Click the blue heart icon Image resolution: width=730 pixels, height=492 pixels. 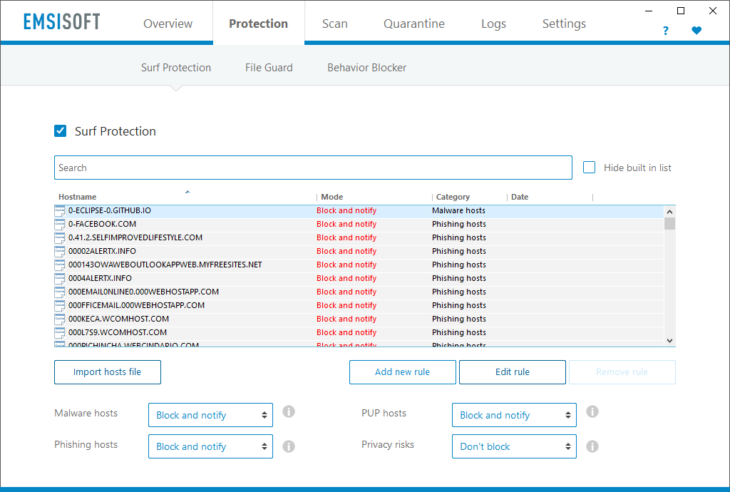point(696,31)
